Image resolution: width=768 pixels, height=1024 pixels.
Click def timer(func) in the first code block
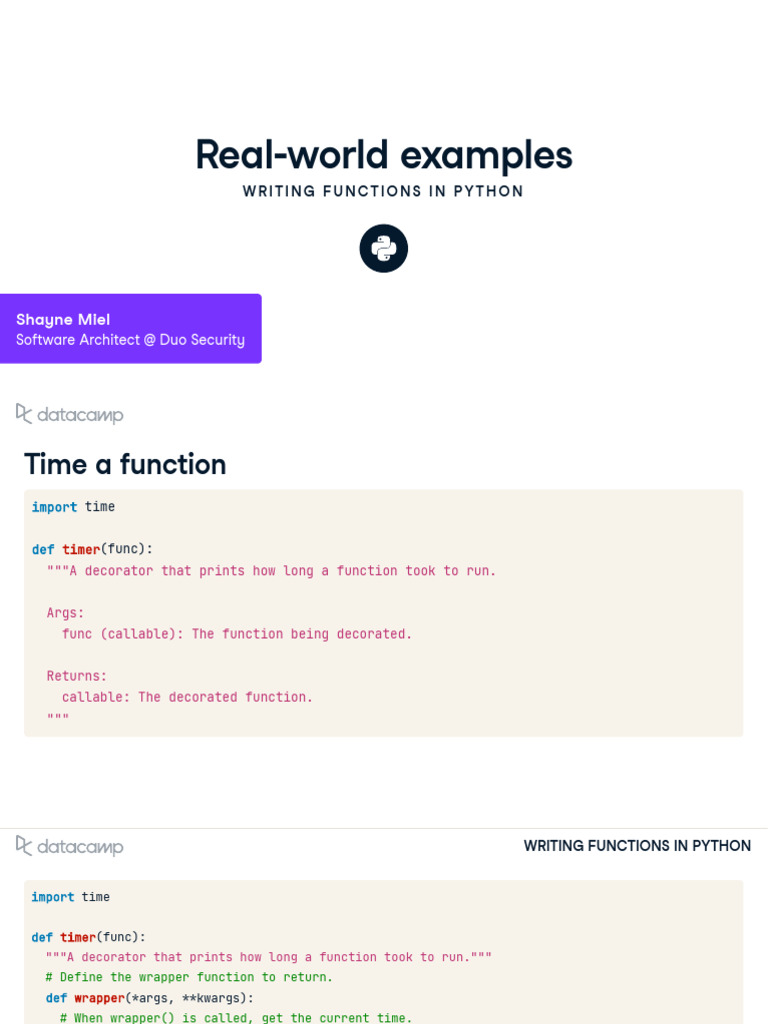click(x=92, y=549)
